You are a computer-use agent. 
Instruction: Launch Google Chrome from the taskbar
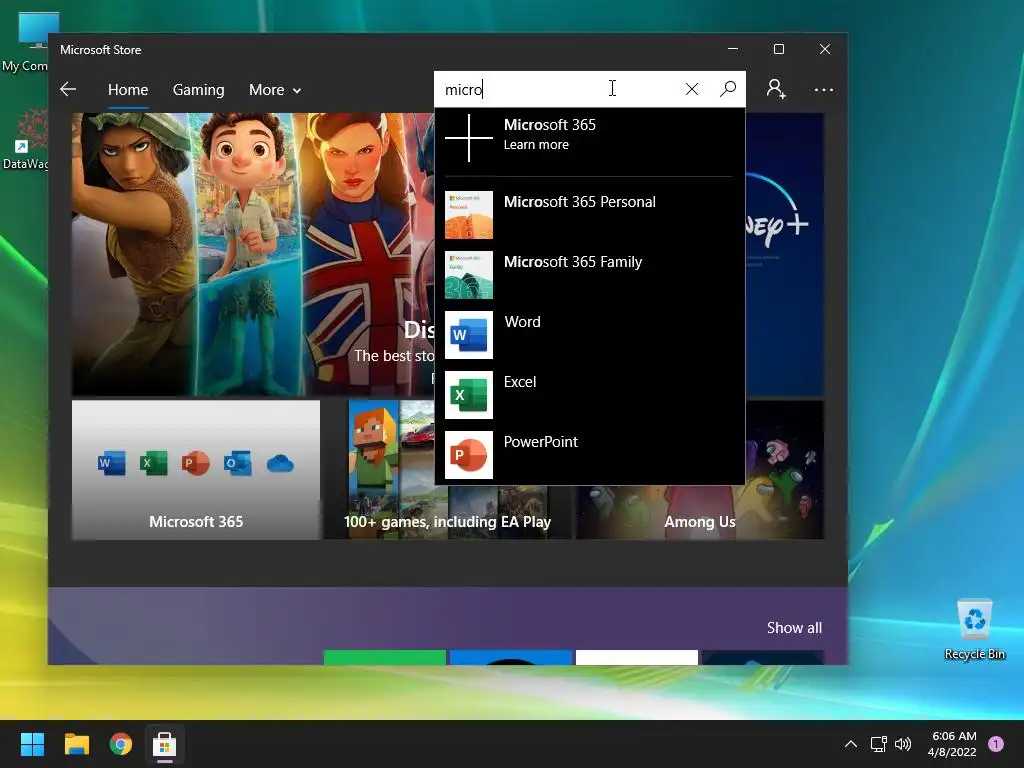pyautogui.click(x=121, y=744)
